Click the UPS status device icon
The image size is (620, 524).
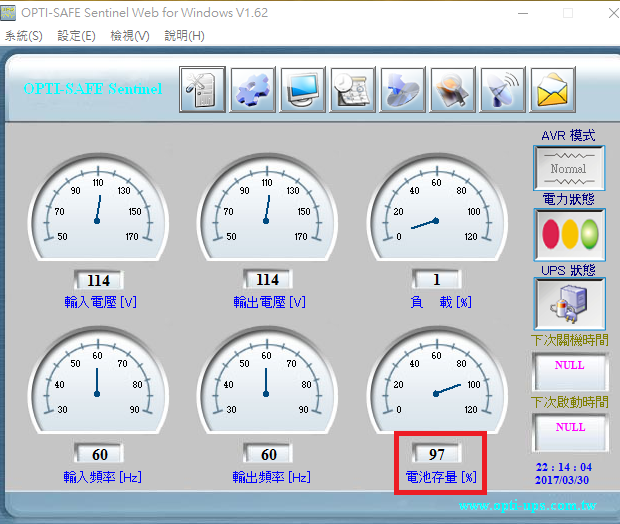tap(569, 304)
